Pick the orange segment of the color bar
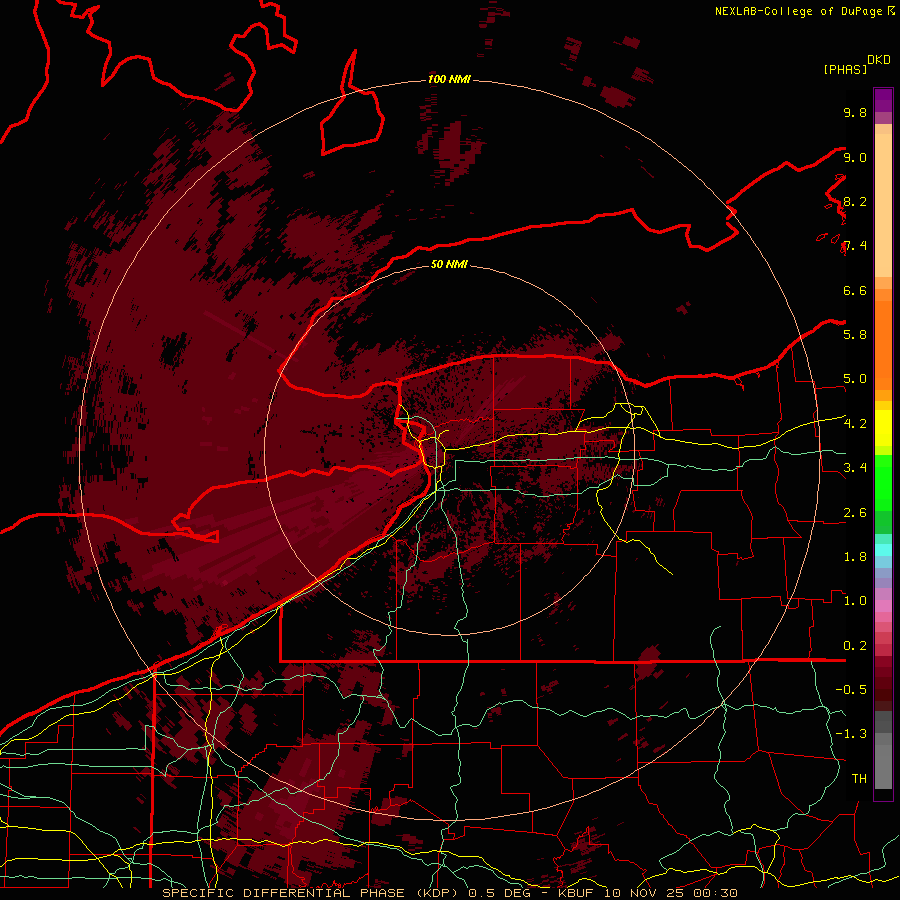The height and width of the screenshot is (900, 900). [x=883, y=344]
